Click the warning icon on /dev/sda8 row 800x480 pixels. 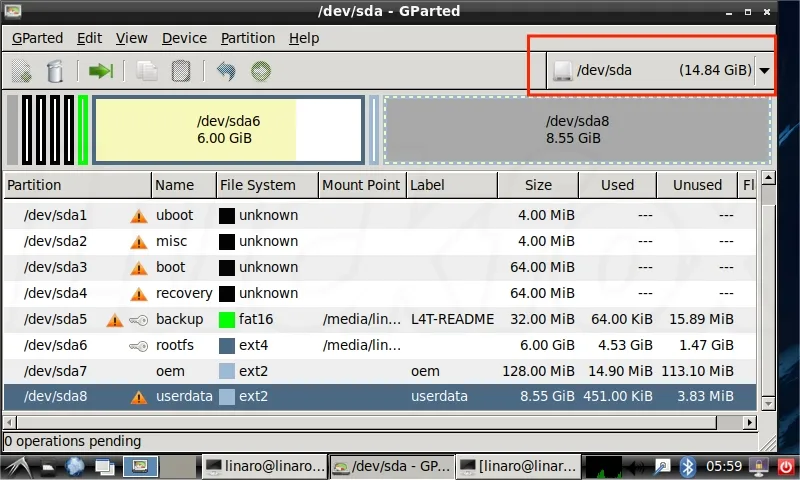click(x=139, y=397)
